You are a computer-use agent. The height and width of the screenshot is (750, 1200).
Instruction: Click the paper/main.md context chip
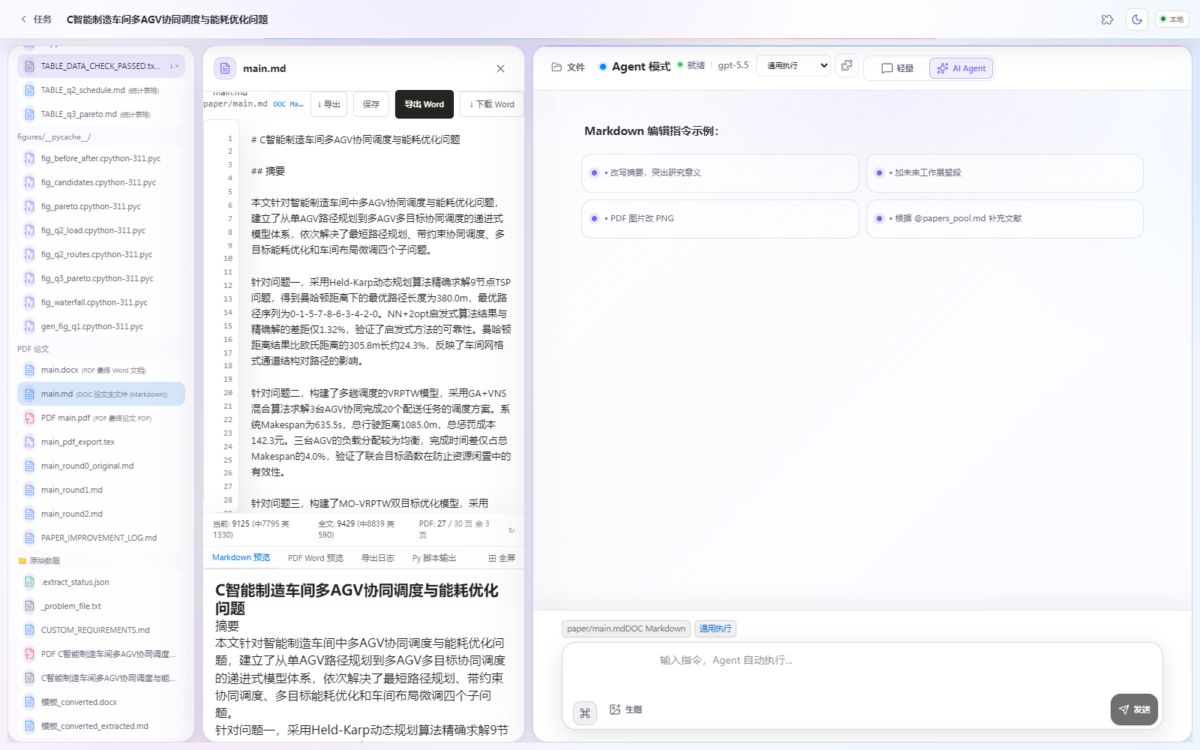tap(626, 629)
